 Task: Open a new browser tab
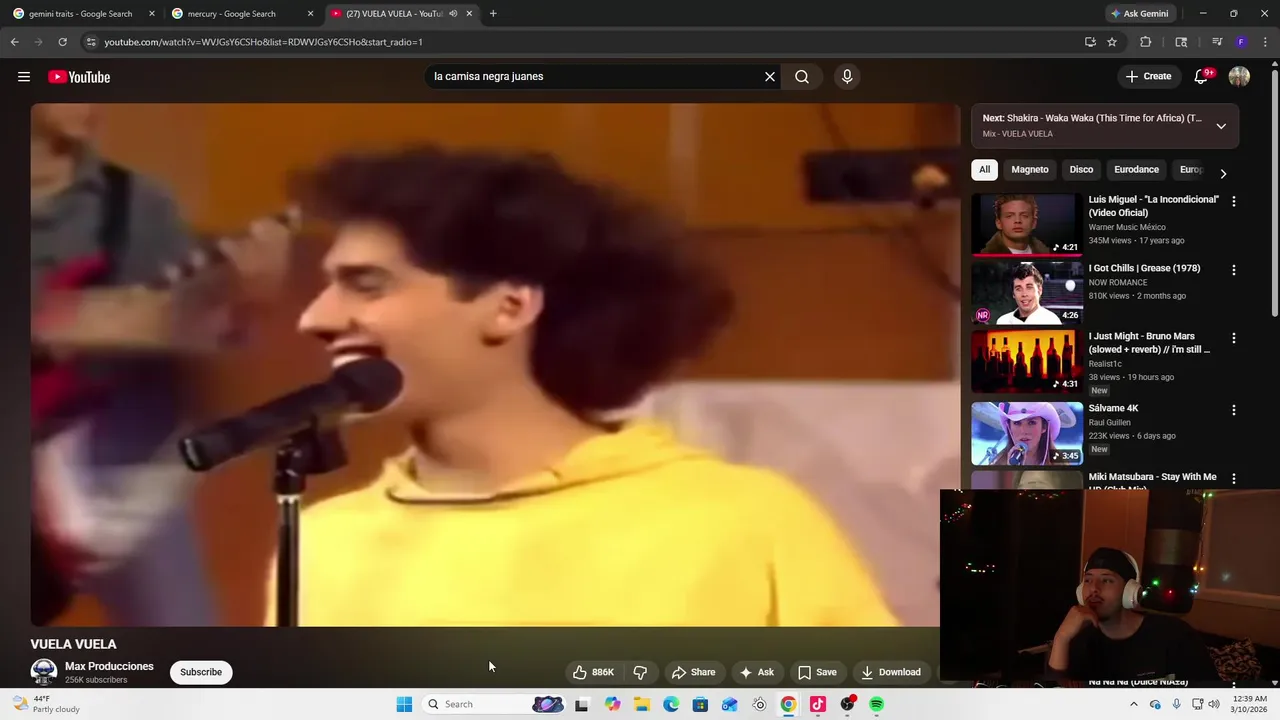point(493,14)
